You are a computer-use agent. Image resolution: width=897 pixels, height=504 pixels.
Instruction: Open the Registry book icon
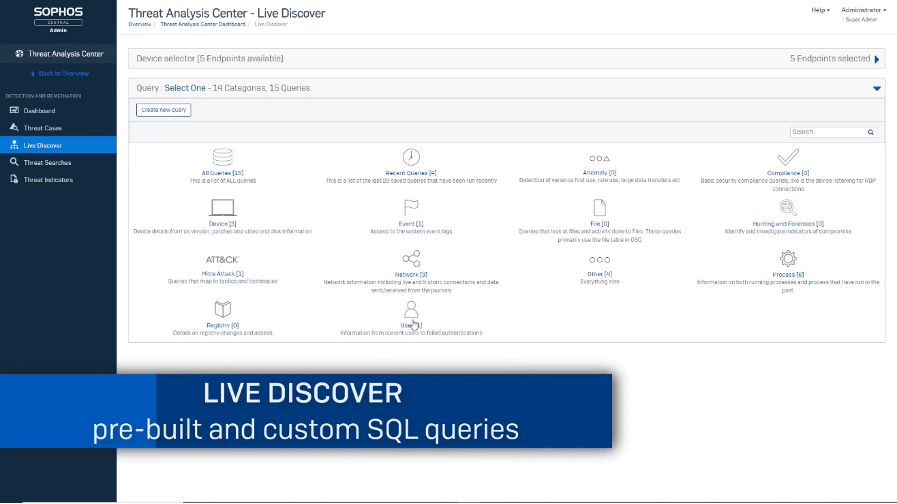coord(222,309)
